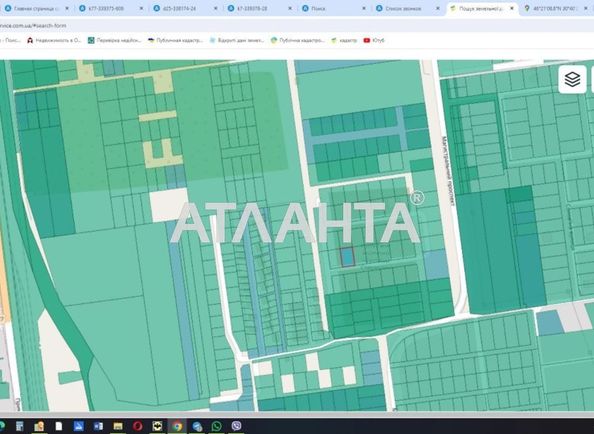Open the 'Перевірка недійсн...' bookmark
This screenshot has width=594, height=434.
(115, 40)
